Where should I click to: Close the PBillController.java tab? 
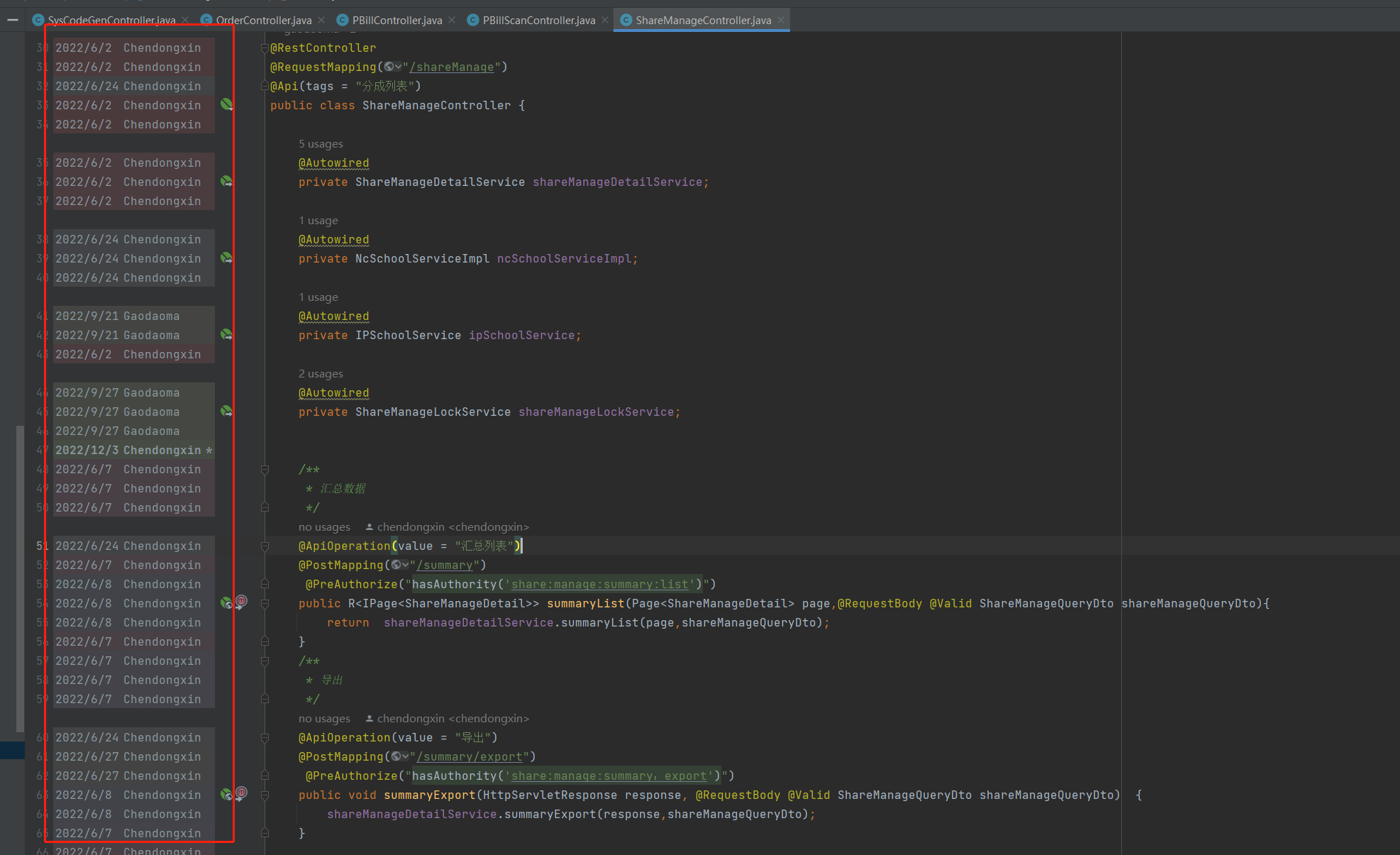pos(452,20)
